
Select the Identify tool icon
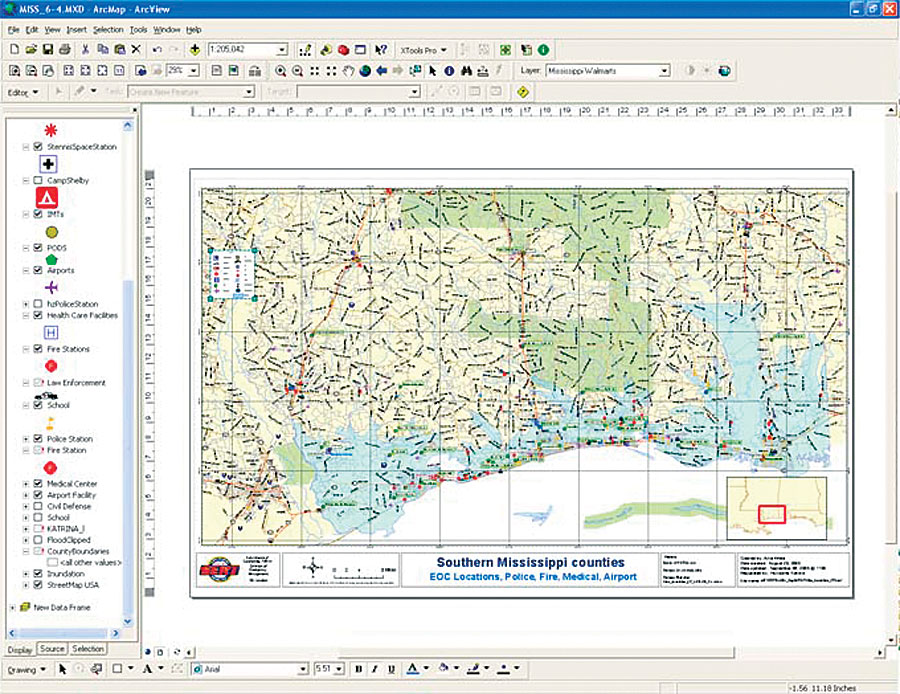pyautogui.click(x=449, y=71)
